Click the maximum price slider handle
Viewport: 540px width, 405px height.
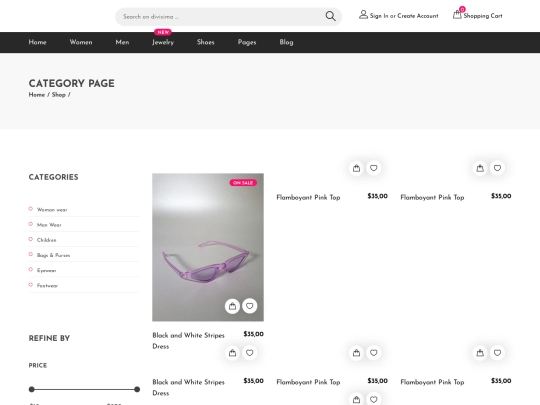137,389
